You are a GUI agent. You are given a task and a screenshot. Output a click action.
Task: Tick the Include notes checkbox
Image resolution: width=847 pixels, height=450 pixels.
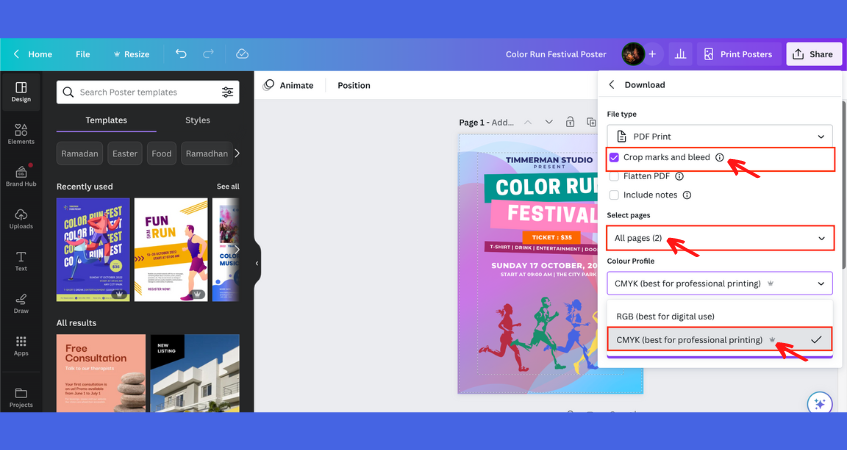pos(614,195)
